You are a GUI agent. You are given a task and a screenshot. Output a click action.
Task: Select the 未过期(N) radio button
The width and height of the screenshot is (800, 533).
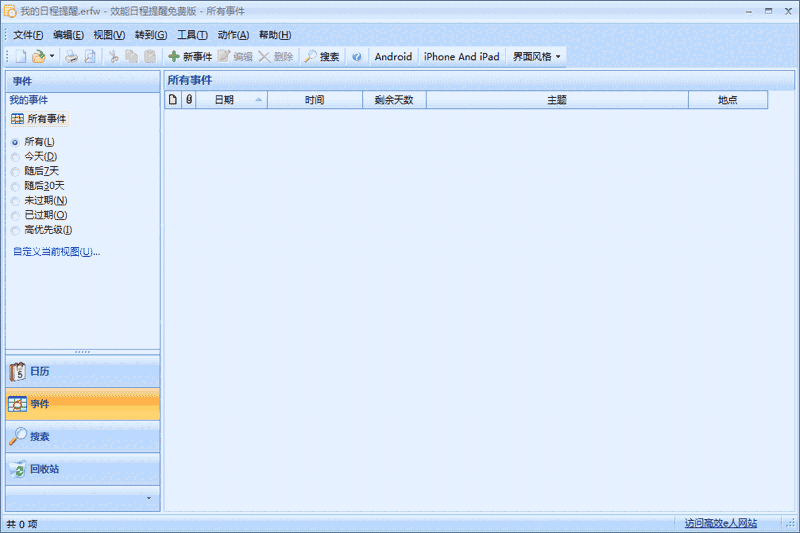(x=15, y=201)
